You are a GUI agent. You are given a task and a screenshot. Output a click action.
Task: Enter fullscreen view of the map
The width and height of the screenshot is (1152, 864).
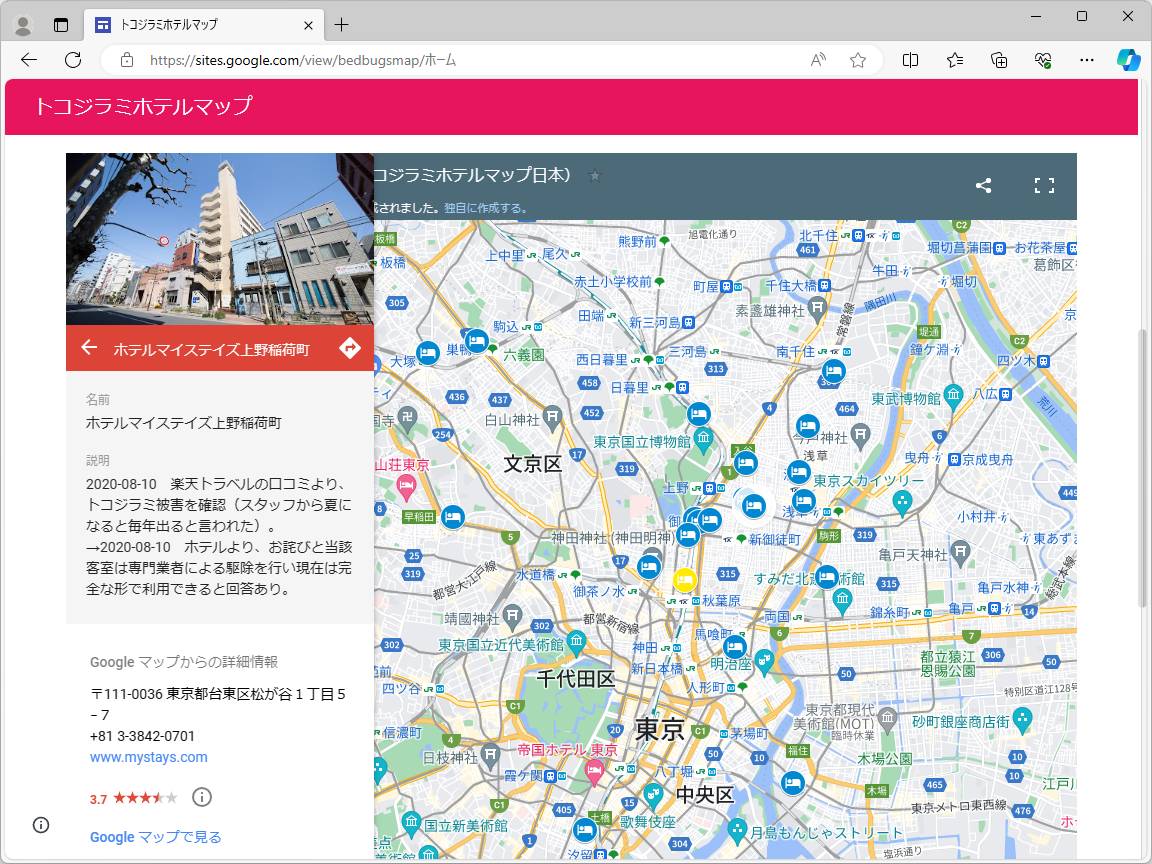pyautogui.click(x=1044, y=185)
